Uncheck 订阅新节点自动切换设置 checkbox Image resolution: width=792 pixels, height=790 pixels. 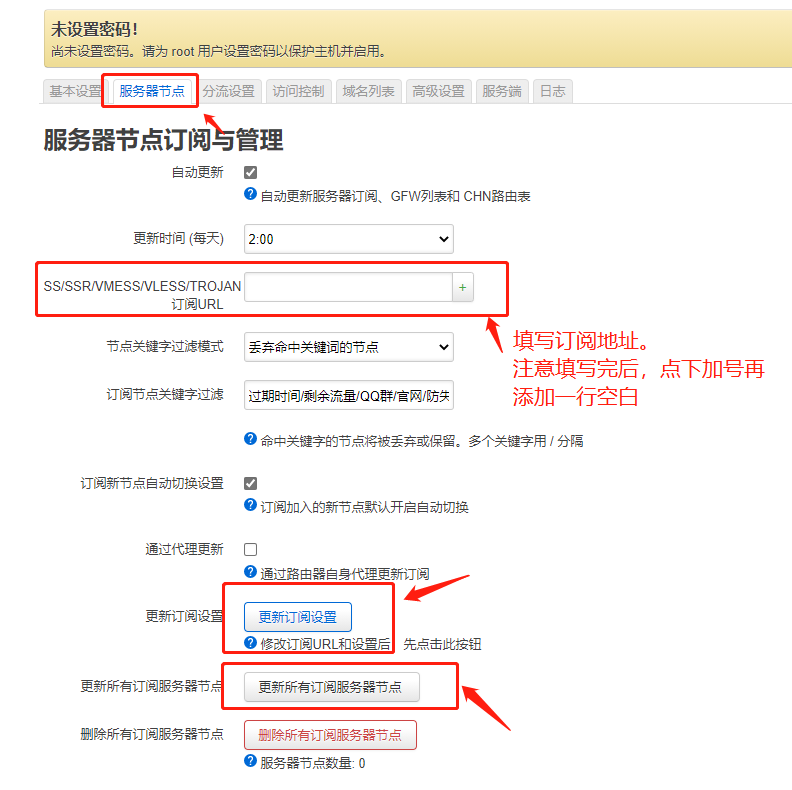point(251,483)
